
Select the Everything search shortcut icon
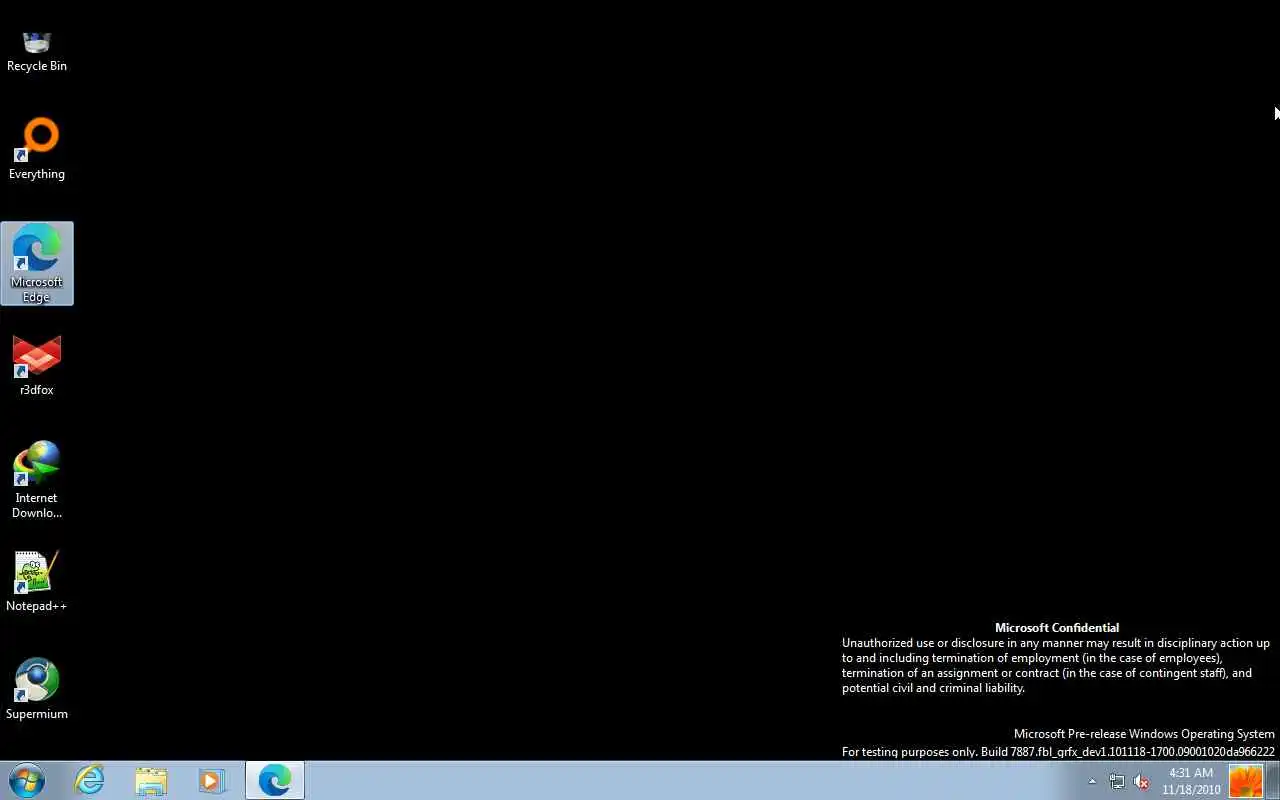click(37, 149)
